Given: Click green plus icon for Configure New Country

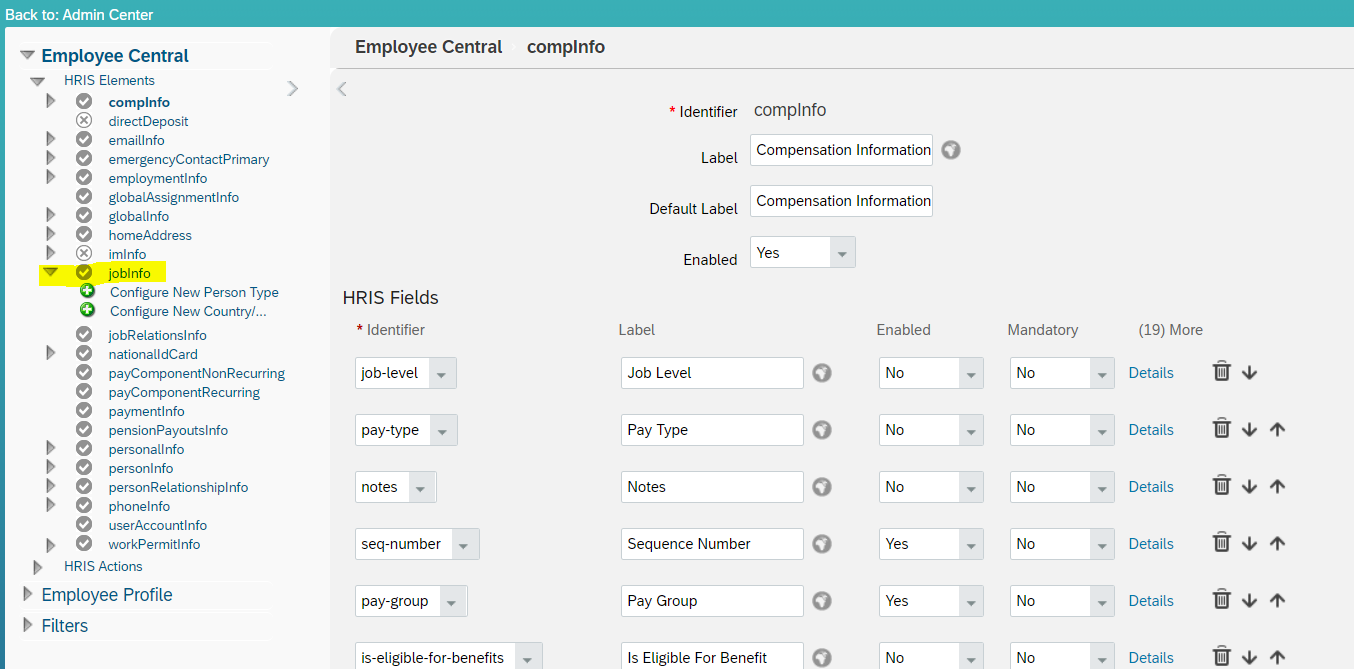Looking at the screenshot, I should 87,310.
